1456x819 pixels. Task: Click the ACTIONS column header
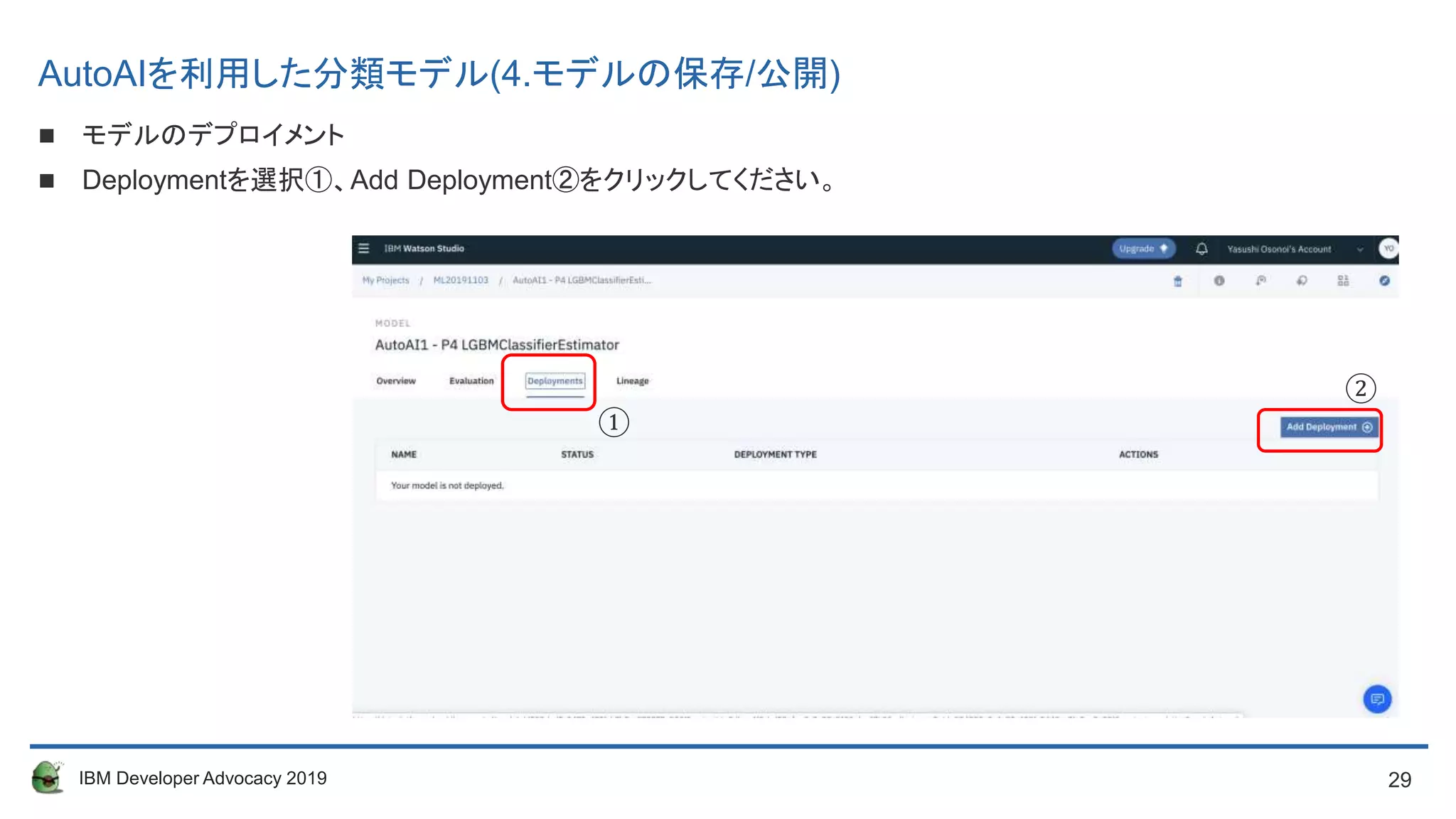point(1138,454)
